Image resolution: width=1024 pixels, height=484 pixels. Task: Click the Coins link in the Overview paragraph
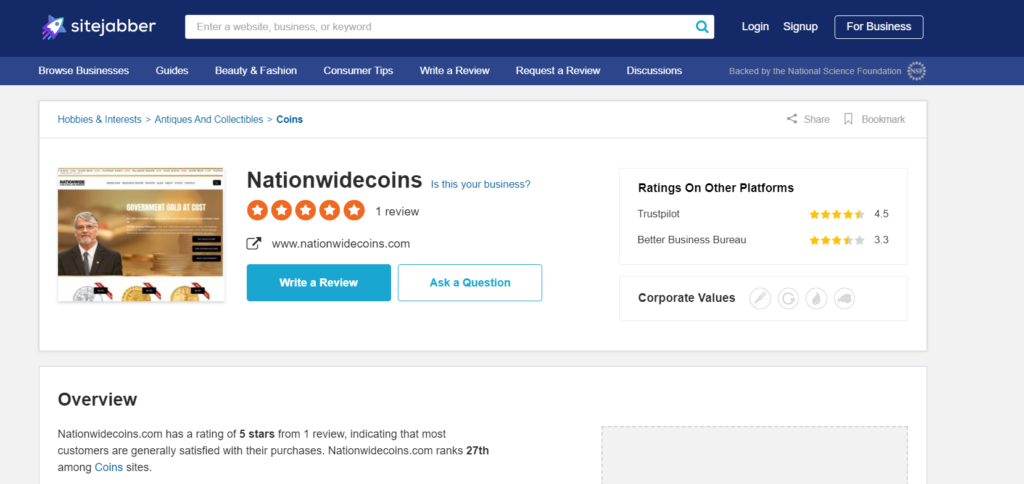pyautogui.click(x=108, y=467)
